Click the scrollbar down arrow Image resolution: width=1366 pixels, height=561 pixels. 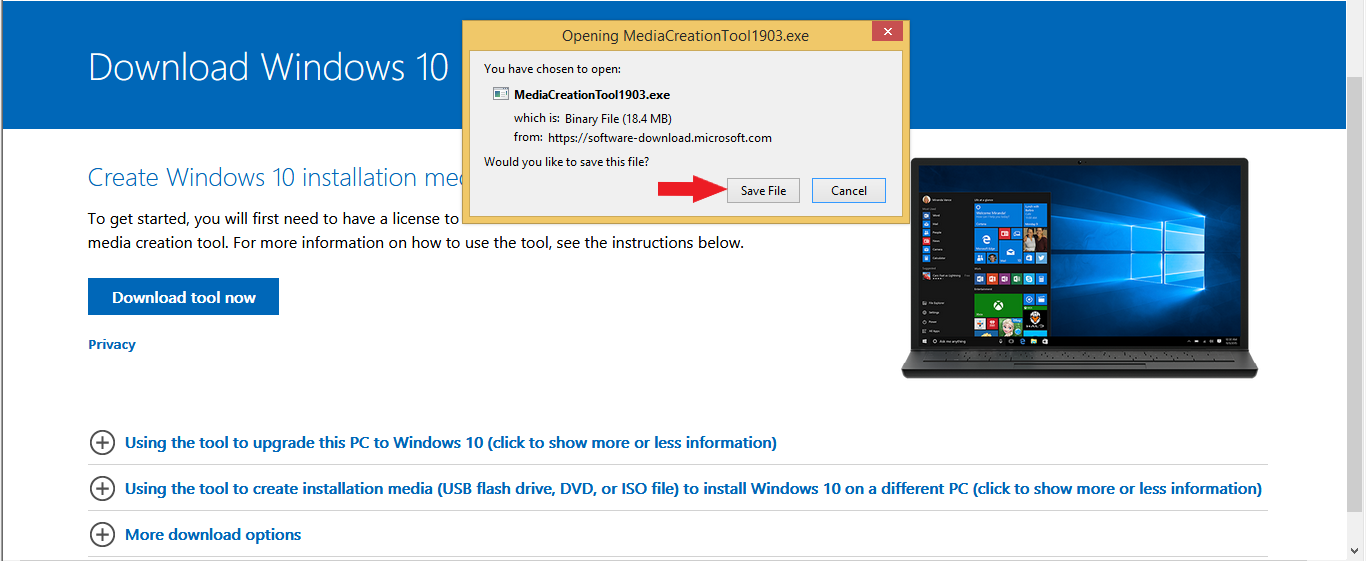[x=1356, y=551]
